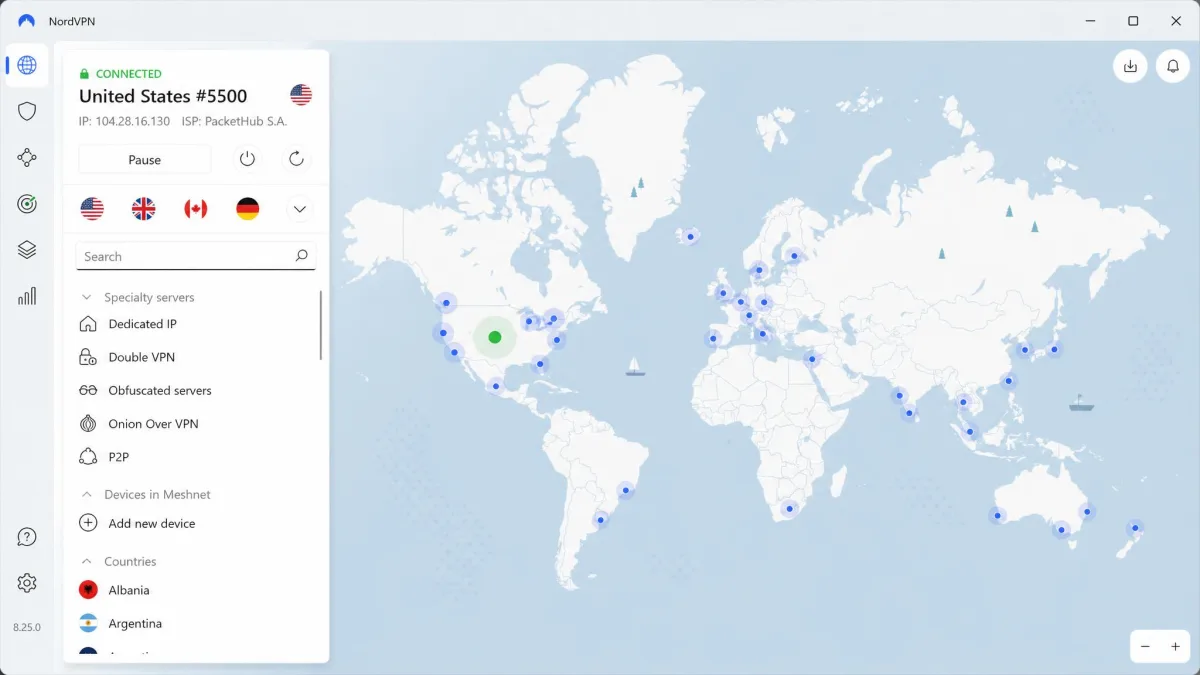The height and width of the screenshot is (675, 1200).
Task: Click the green connected server marker on map
Action: point(494,337)
